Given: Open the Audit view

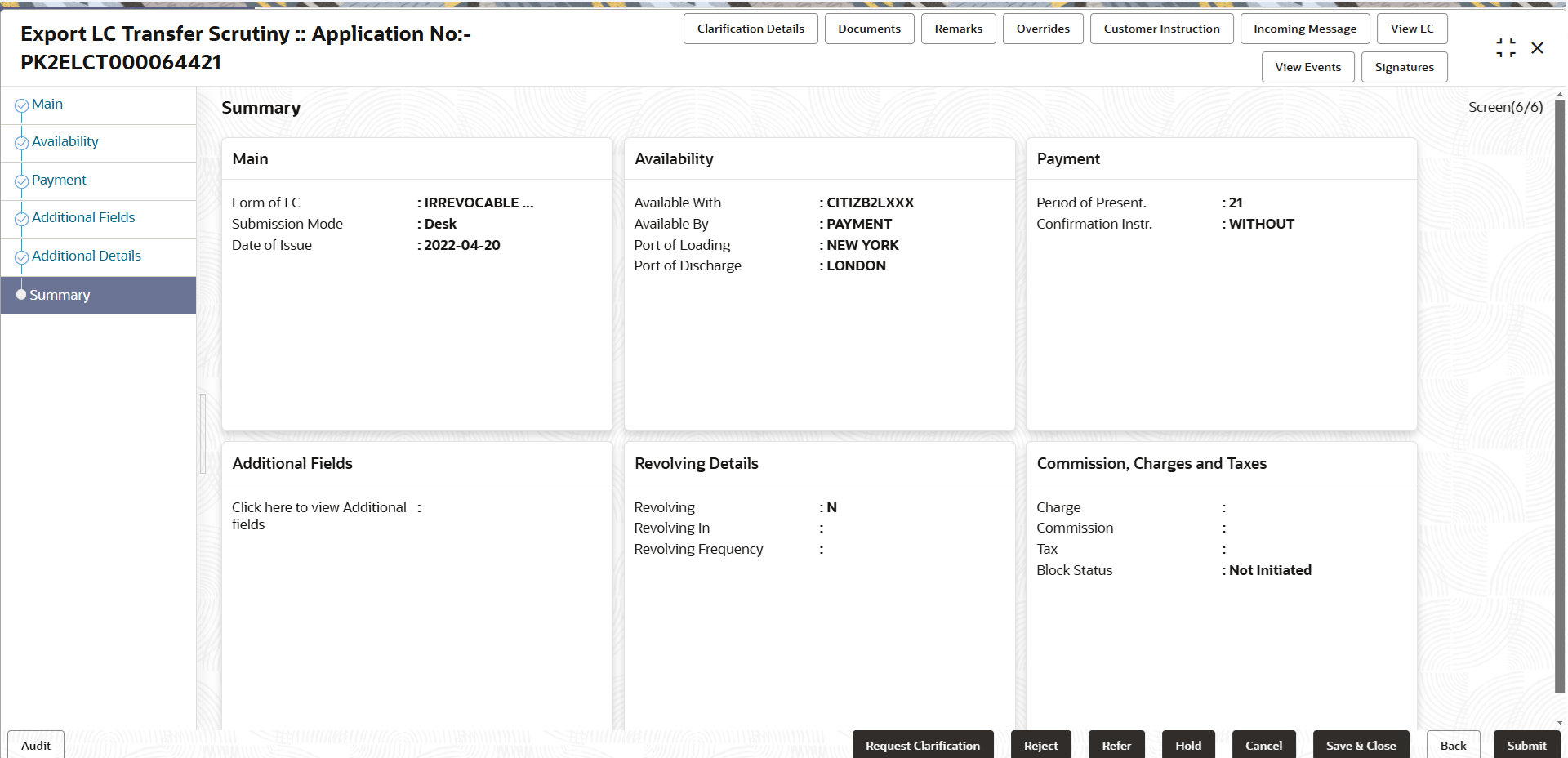Looking at the screenshot, I should 36,745.
